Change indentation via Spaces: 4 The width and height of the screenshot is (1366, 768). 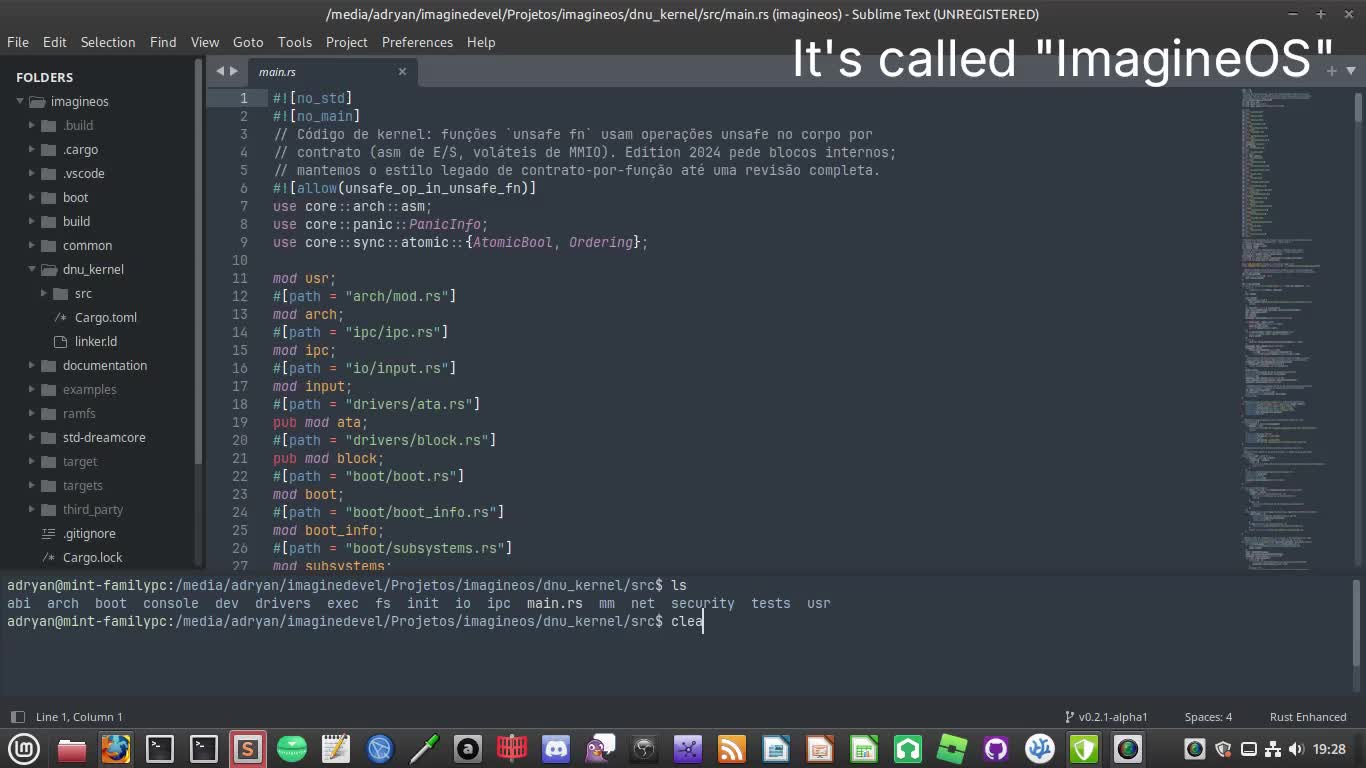1208,717
